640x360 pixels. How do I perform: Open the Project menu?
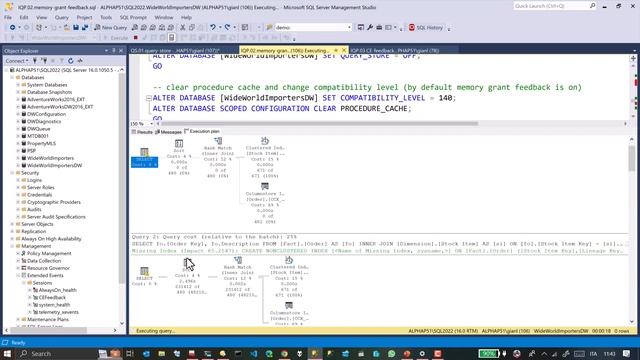click(x=84, y=18)
